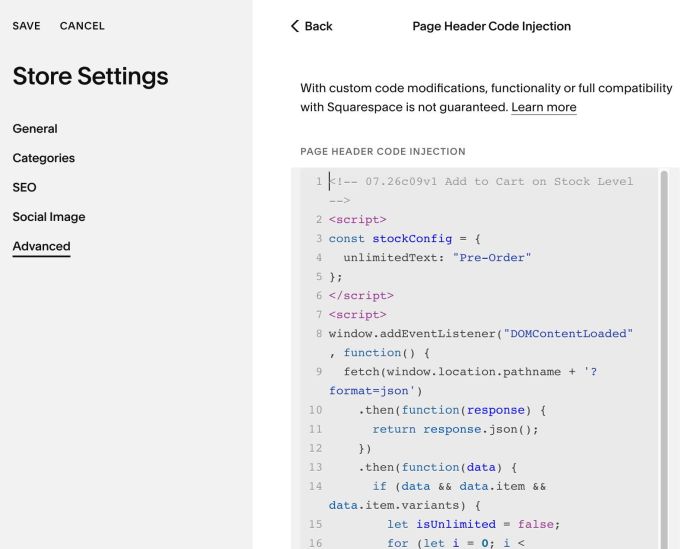Click line number 10 in gutter
Screen dimensions: 700x549
pos(315,410)
